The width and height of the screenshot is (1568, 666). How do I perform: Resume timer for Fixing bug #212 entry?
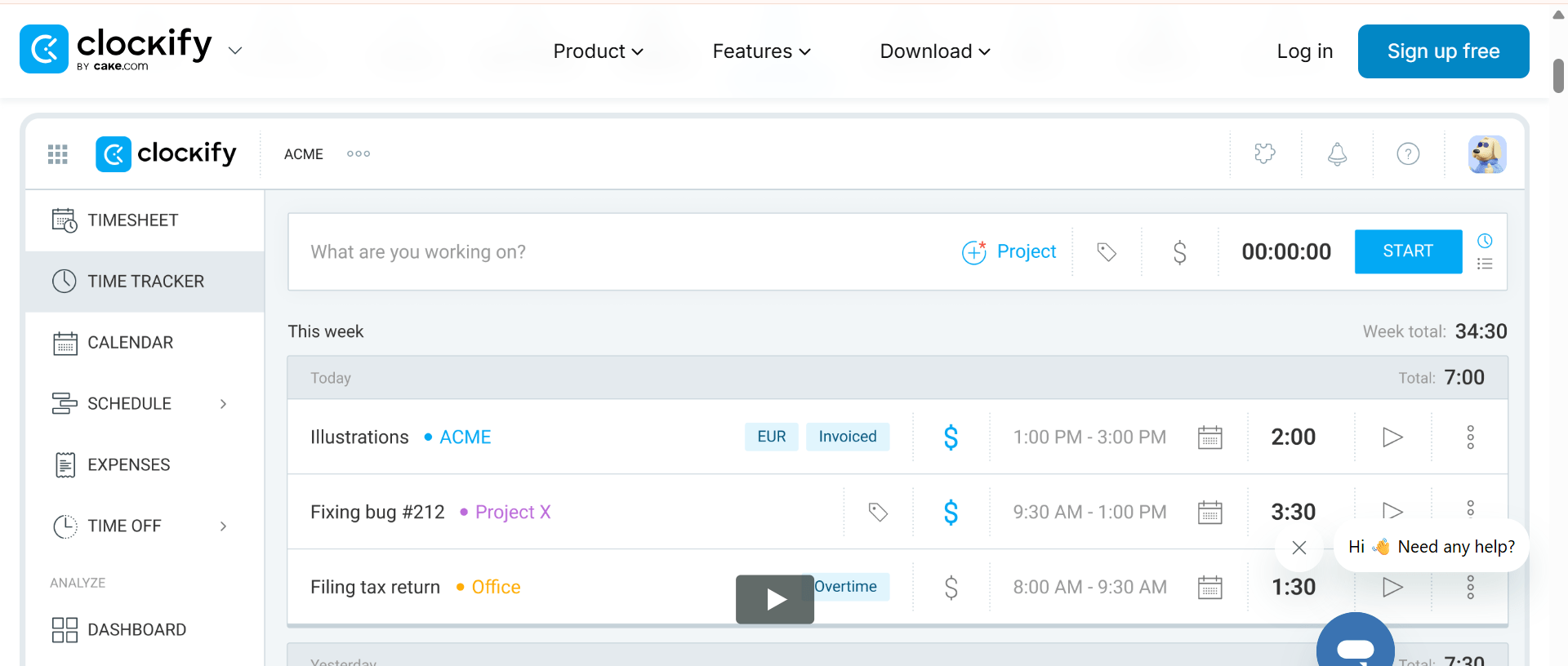(x=1392, y=511)
